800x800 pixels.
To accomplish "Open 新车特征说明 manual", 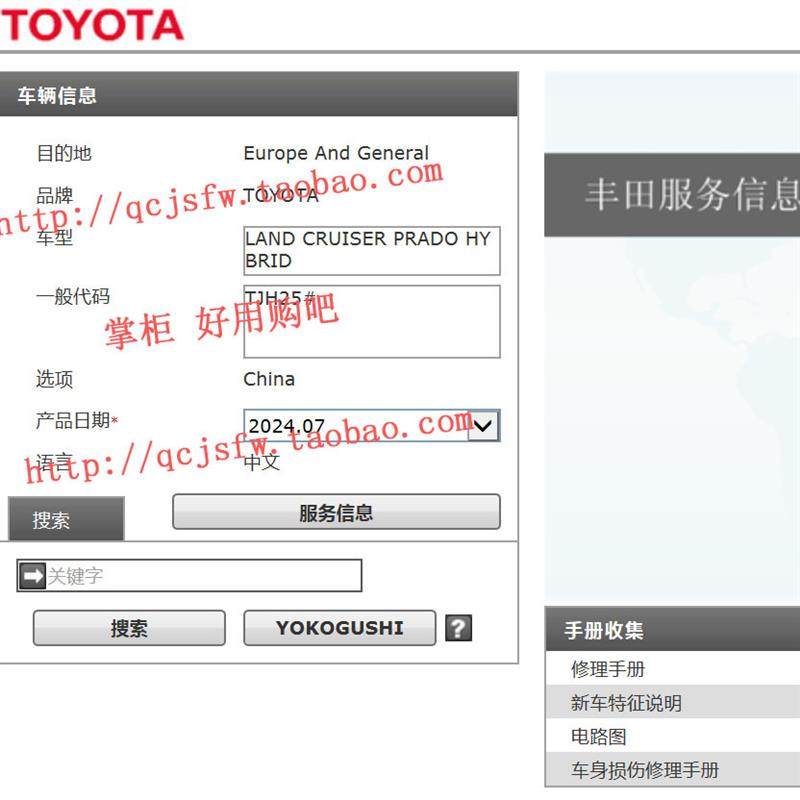I will coord(672,702).
